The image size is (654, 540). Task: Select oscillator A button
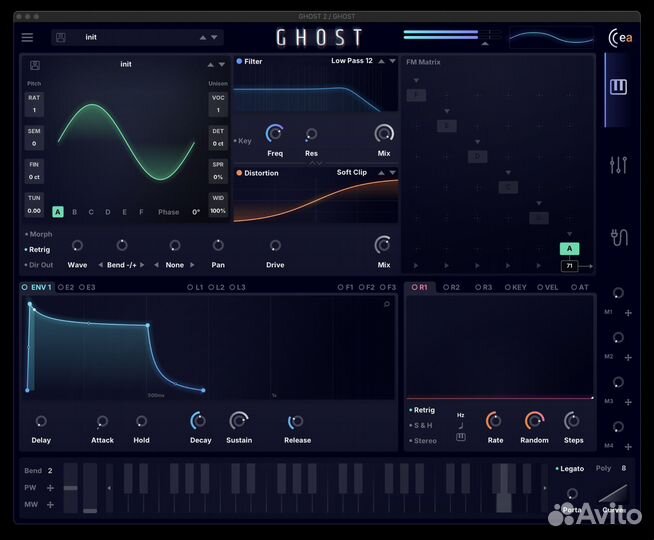click(x=58, y=212)
